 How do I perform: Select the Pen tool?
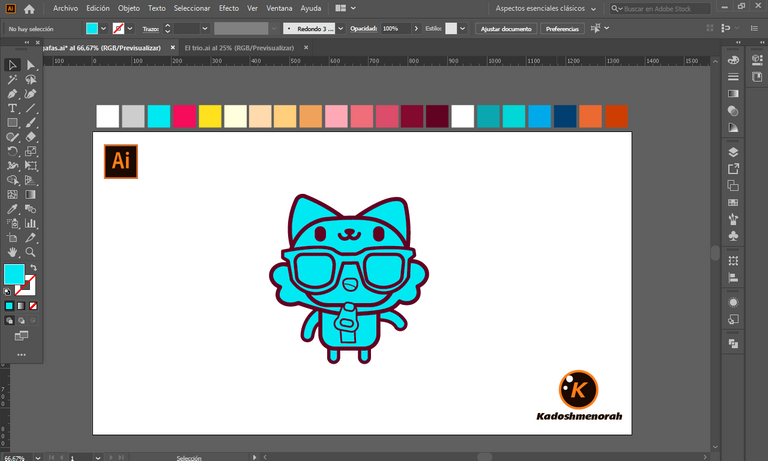(x=12, y=94)
